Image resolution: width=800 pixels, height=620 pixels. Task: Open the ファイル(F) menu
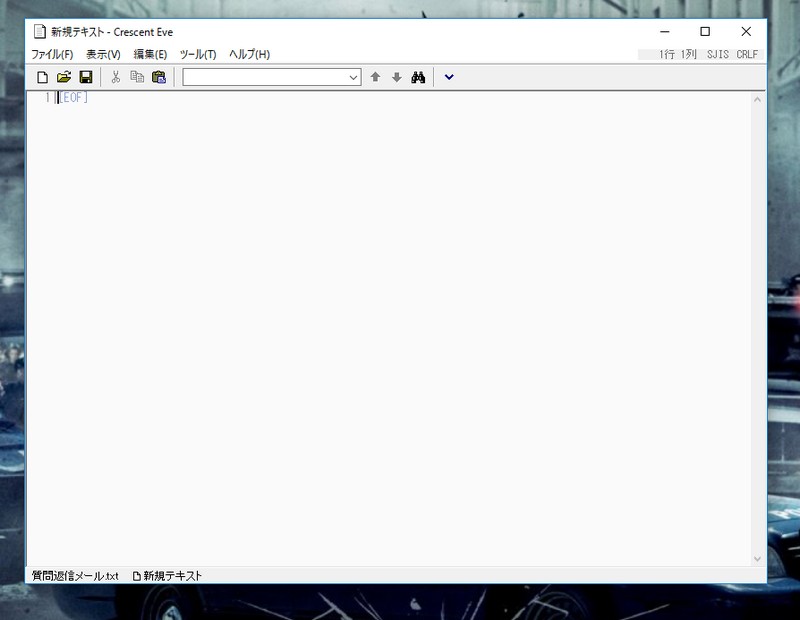[52, 54]
